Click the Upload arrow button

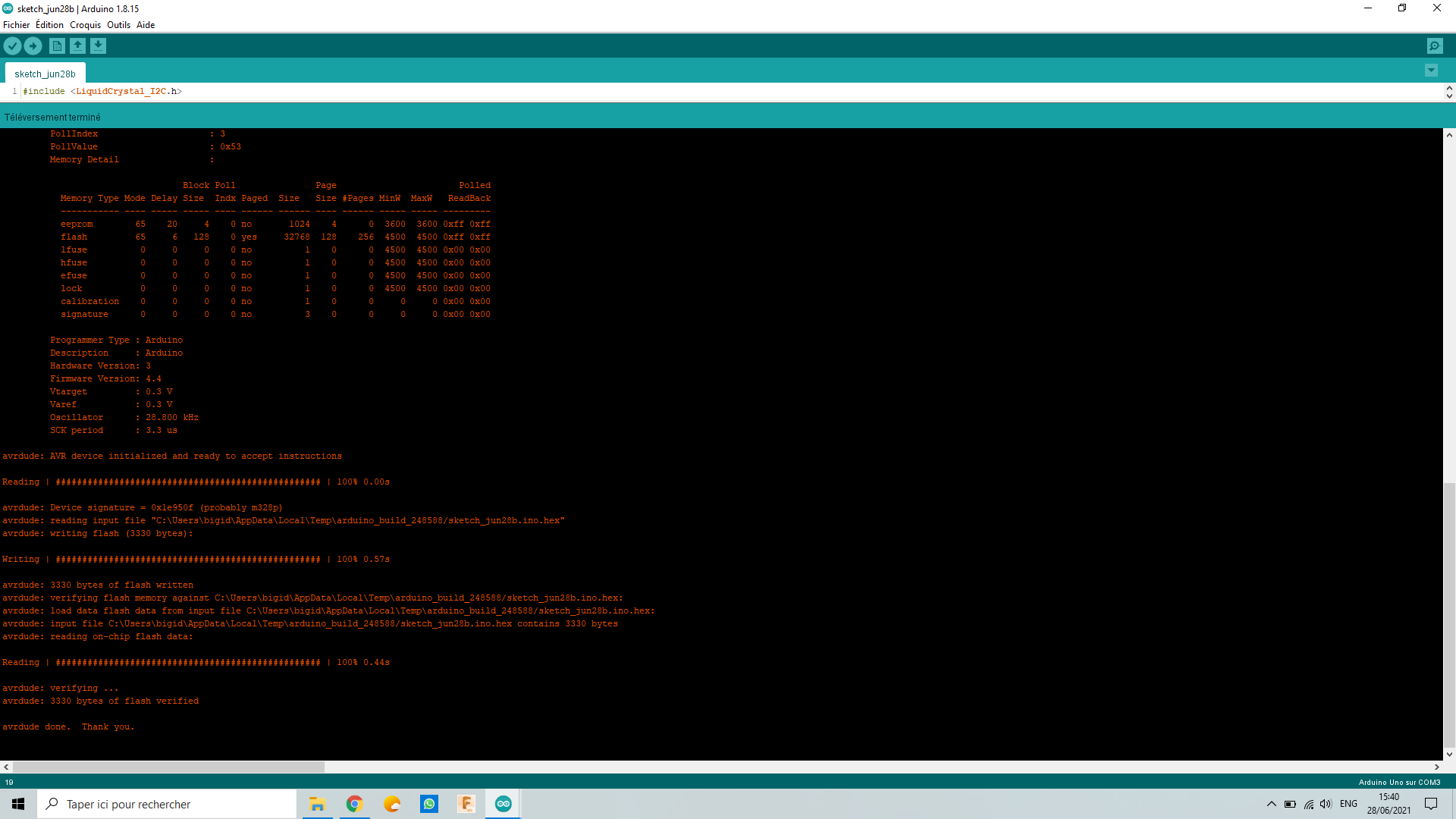(x=33, y=46)
